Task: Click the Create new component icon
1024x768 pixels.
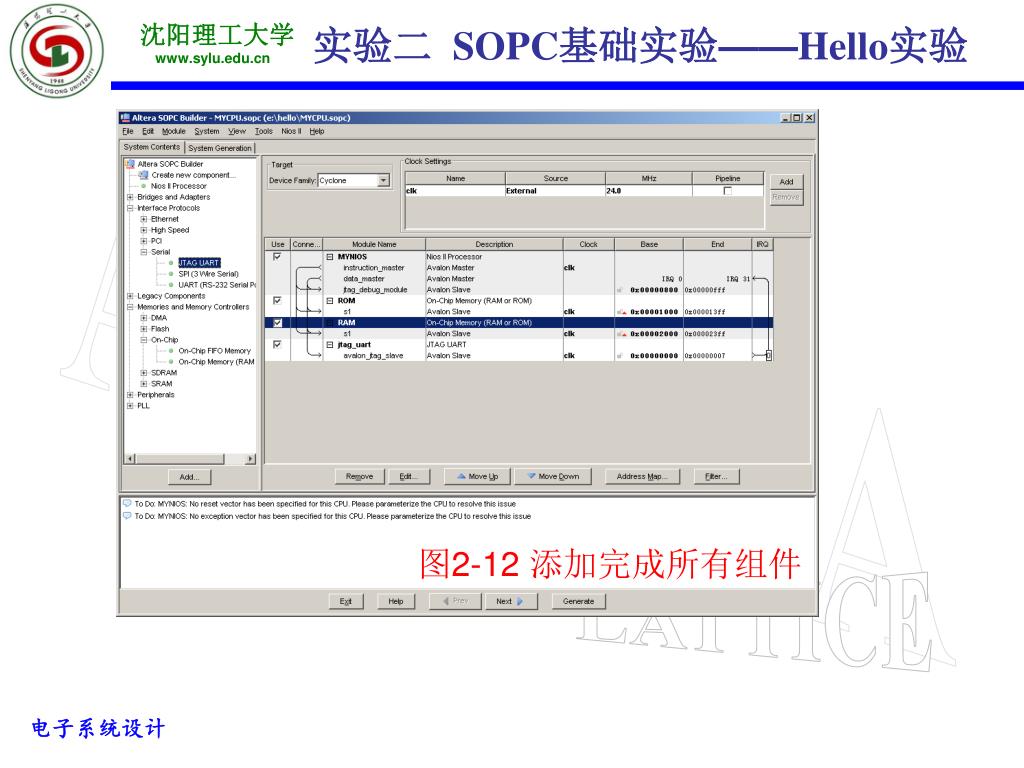Action: coord(143,175)
